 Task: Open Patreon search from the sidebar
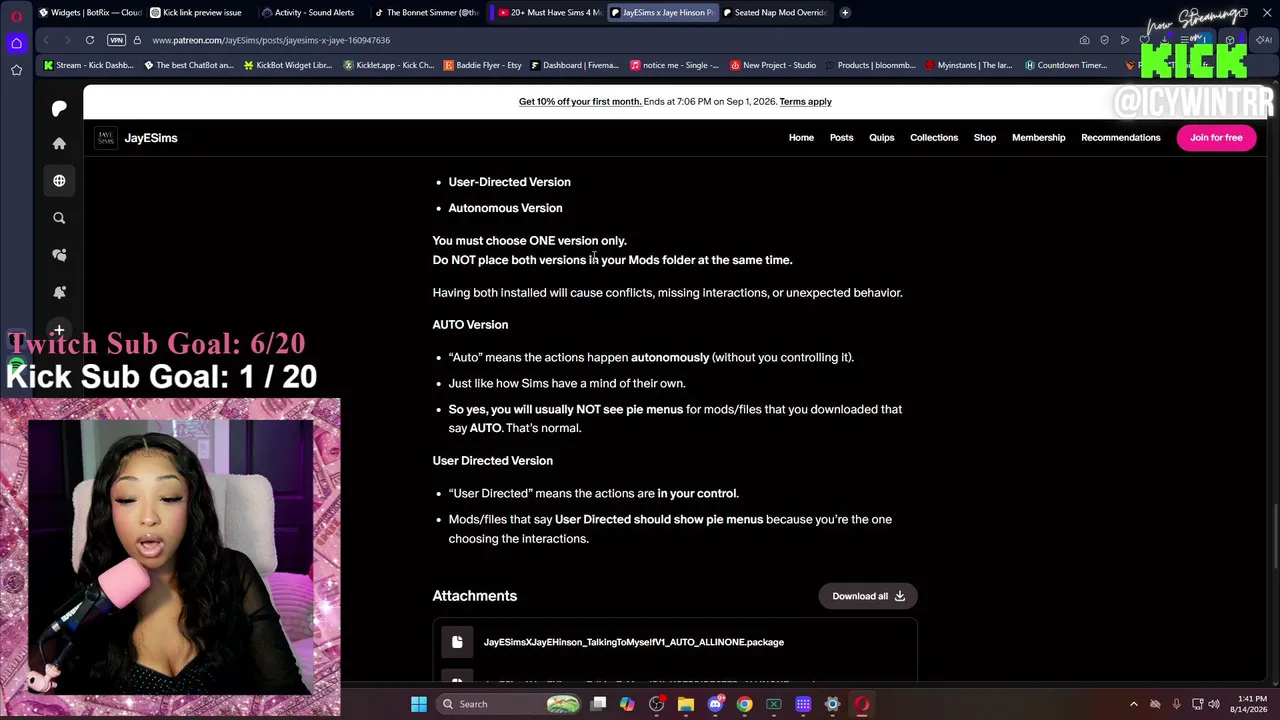59,218
